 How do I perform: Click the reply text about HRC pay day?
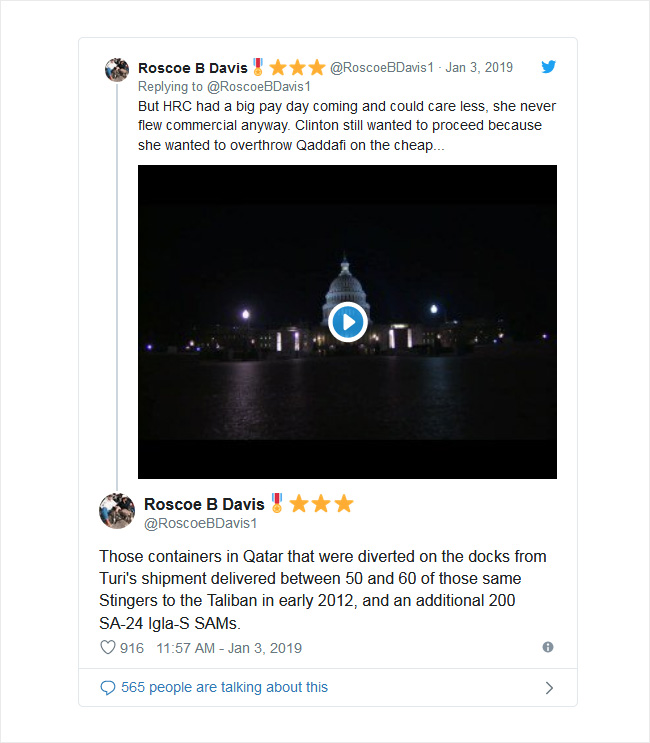click(x=347, y=126)
